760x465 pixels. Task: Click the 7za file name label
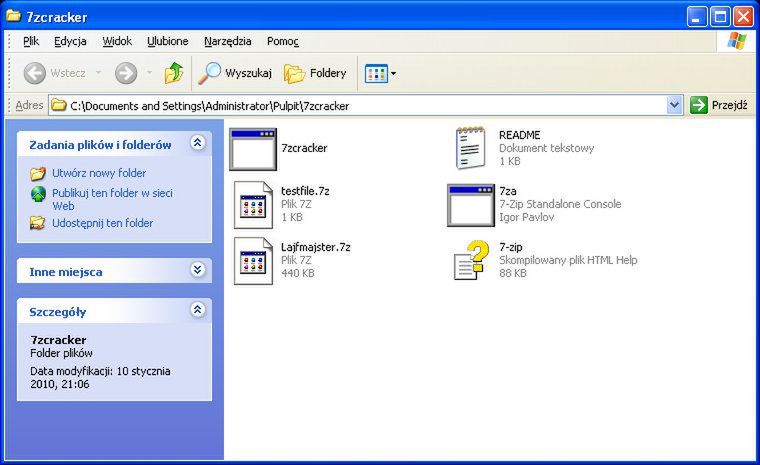pyautogui.click(x=508, y=191)
